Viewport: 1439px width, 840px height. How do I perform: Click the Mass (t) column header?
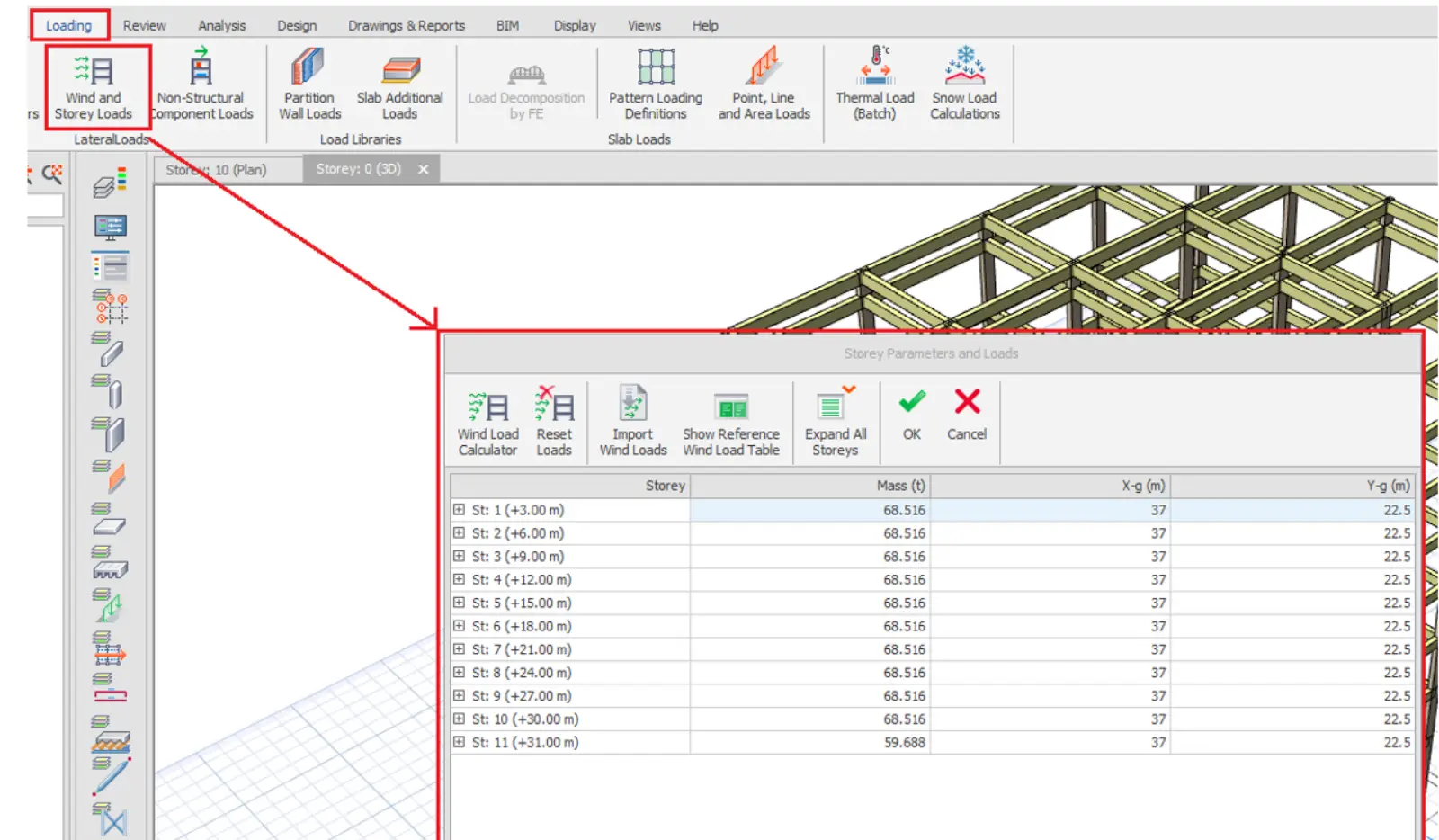pyautogui.click(x=810, y=486)
